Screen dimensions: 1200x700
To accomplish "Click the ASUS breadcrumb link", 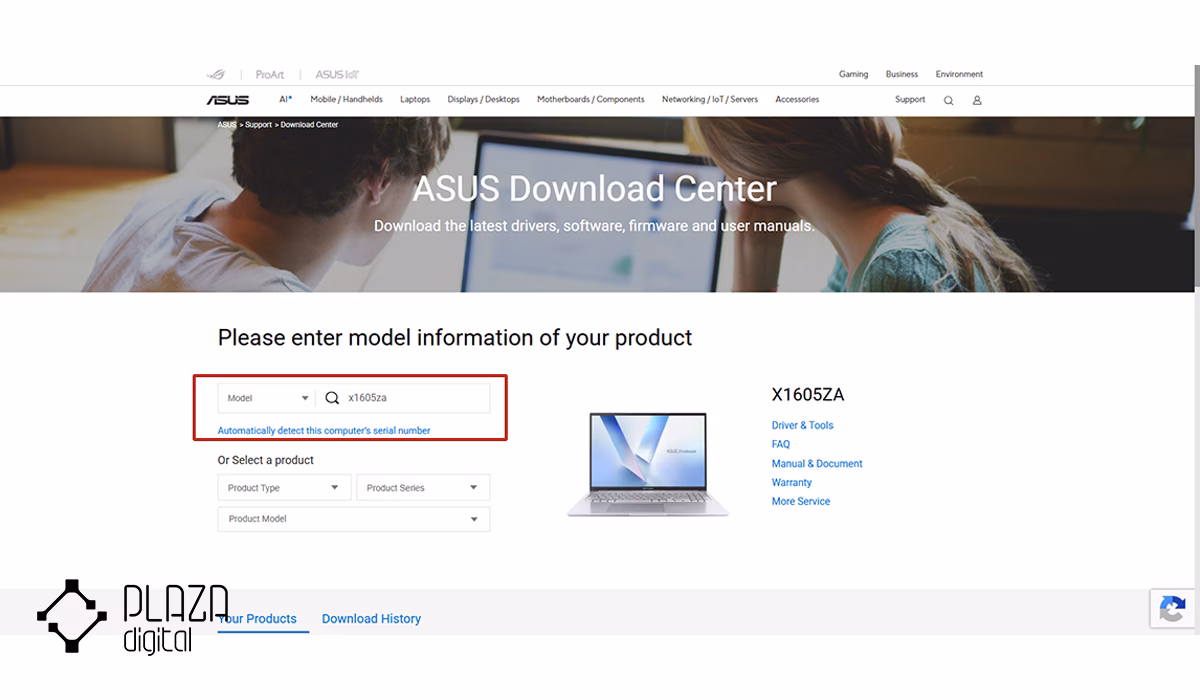I will coord(227,125).
